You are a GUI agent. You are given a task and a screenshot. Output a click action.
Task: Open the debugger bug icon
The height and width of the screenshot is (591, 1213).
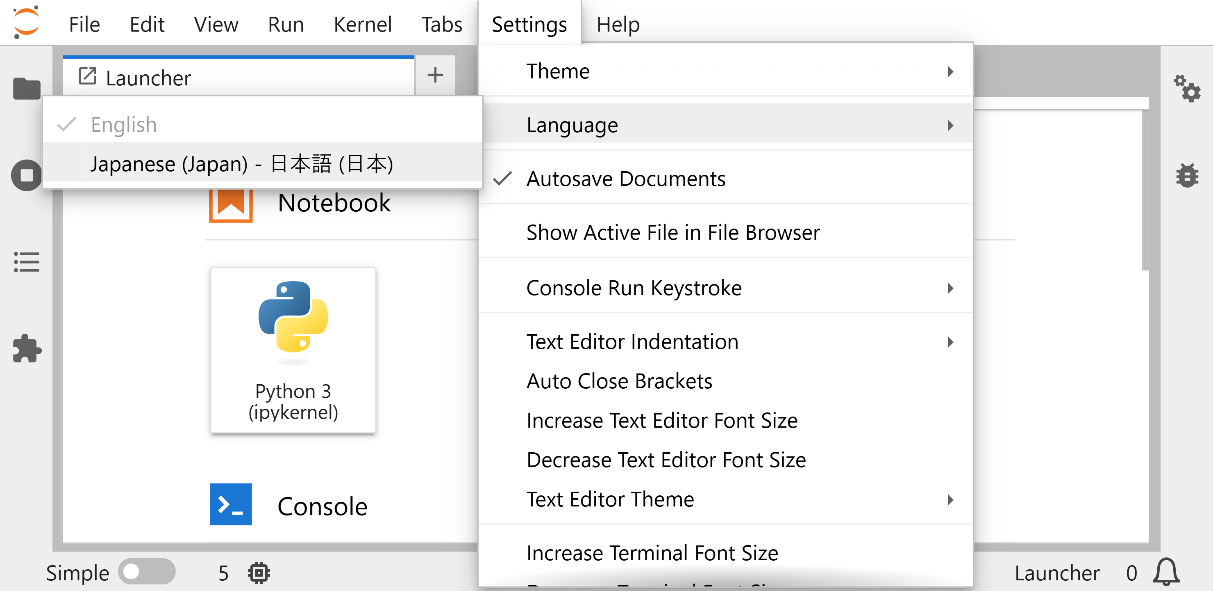[x=1187, y=176]
